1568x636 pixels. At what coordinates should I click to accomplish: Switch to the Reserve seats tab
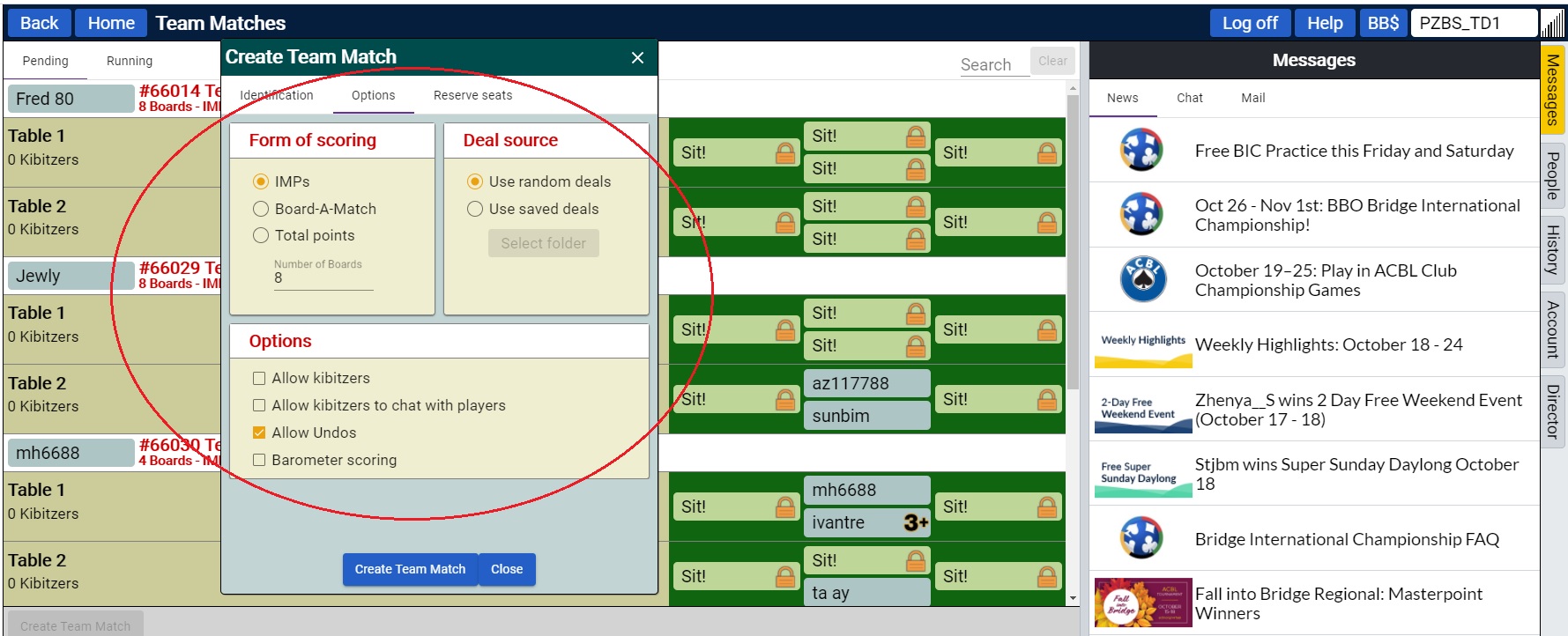pyautogui.click(x=472, y=95)
